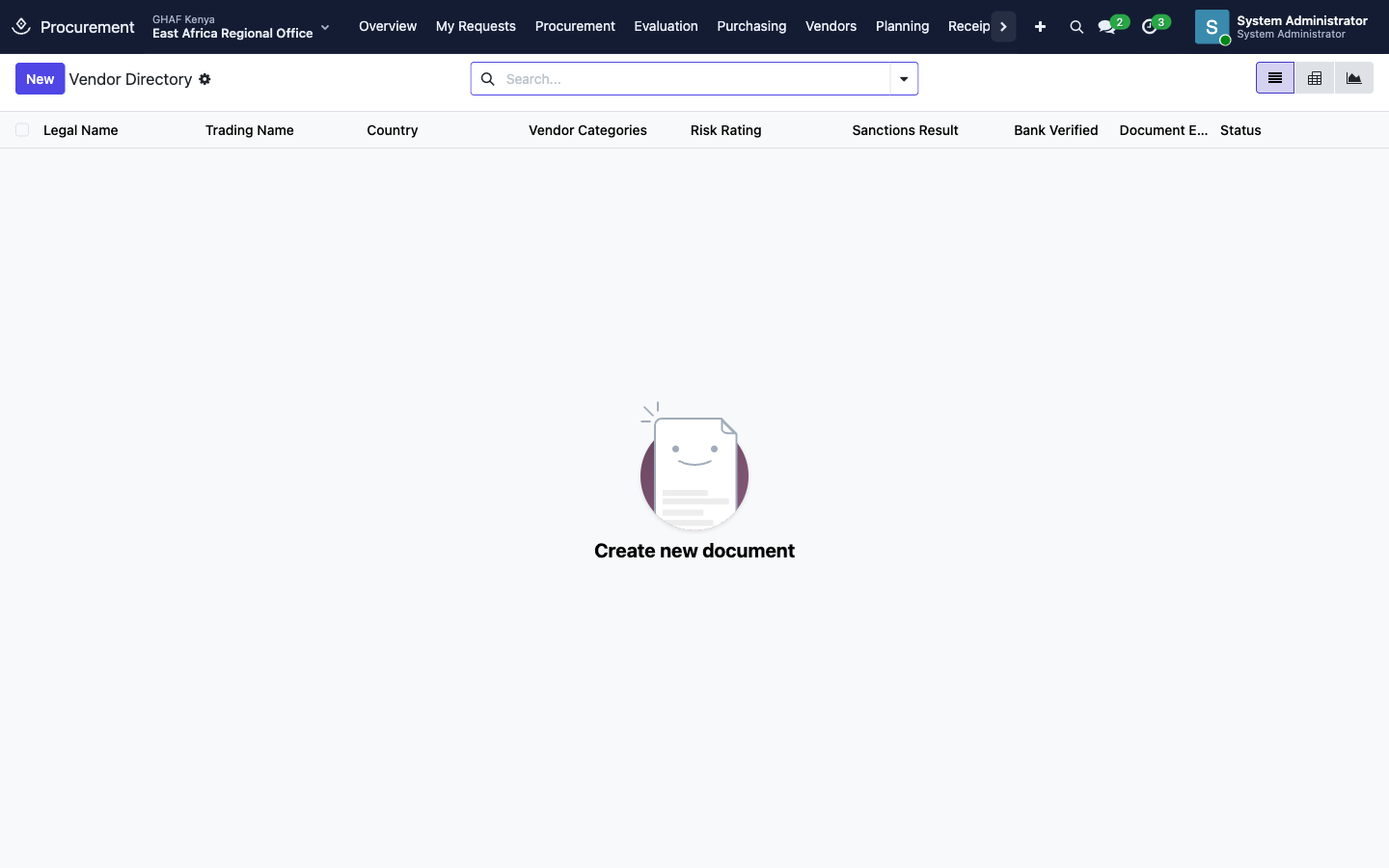1389x868 pixels.
Task: Open the Vendors menu
Action: [x=831, y=26]
